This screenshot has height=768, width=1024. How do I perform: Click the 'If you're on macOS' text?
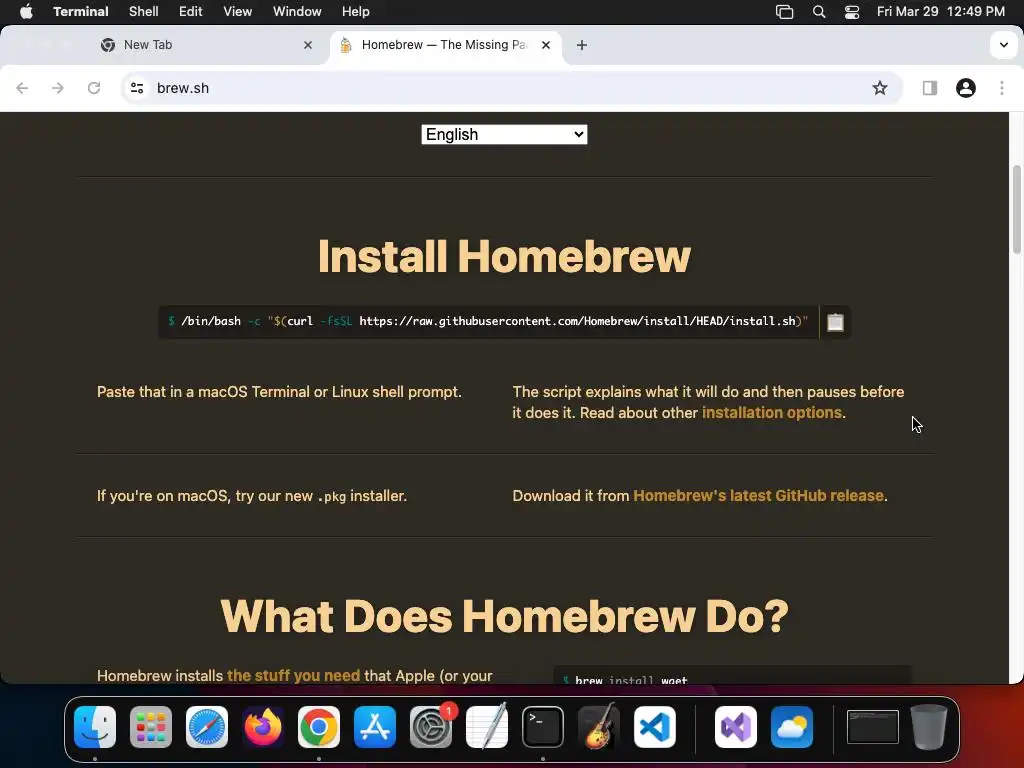252,496
